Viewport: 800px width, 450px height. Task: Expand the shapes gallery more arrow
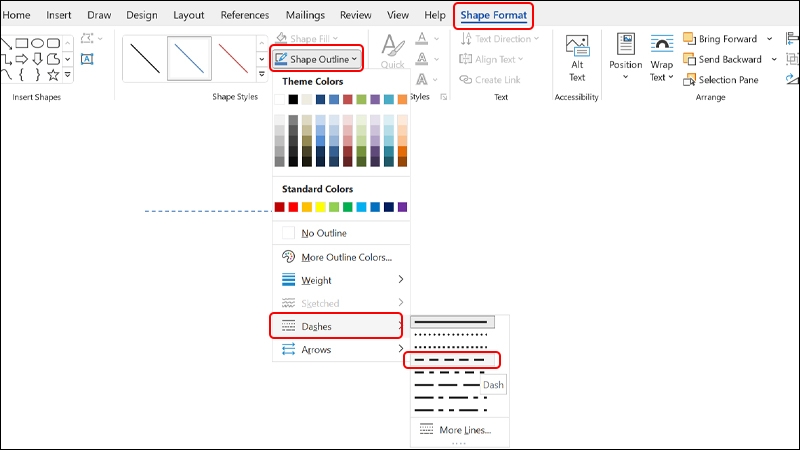click(67, 76)
